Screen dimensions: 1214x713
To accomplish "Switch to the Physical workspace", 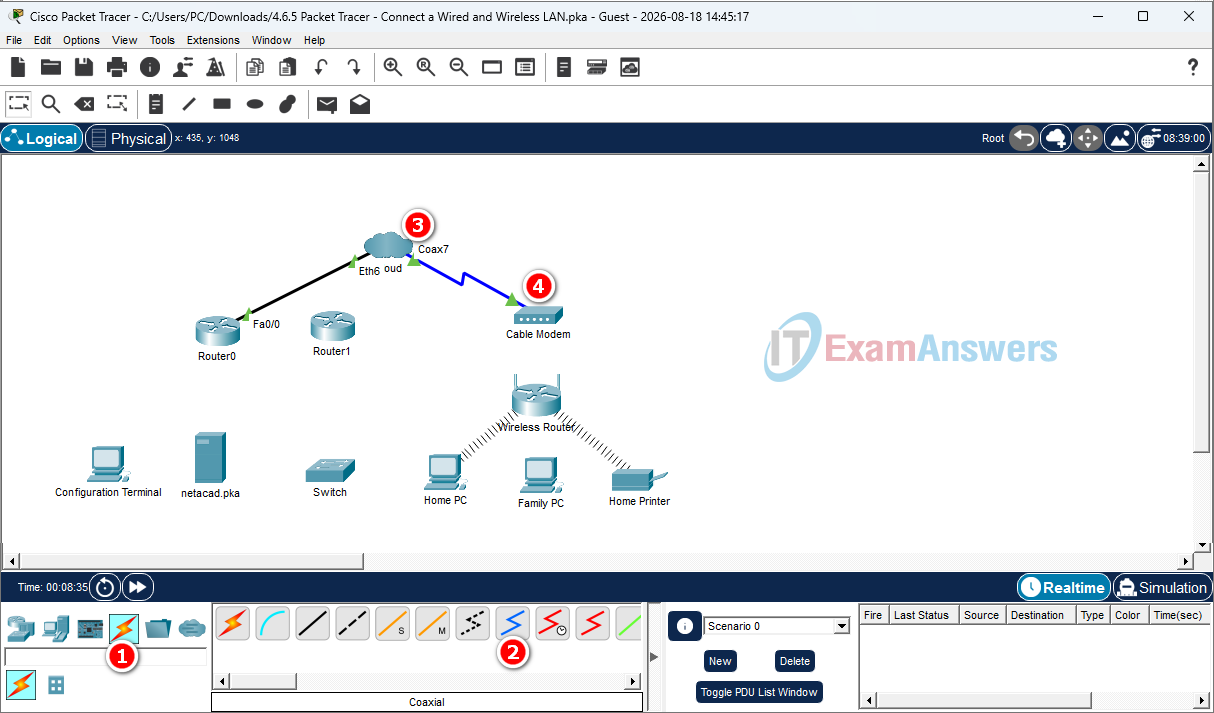I will 128,139.
